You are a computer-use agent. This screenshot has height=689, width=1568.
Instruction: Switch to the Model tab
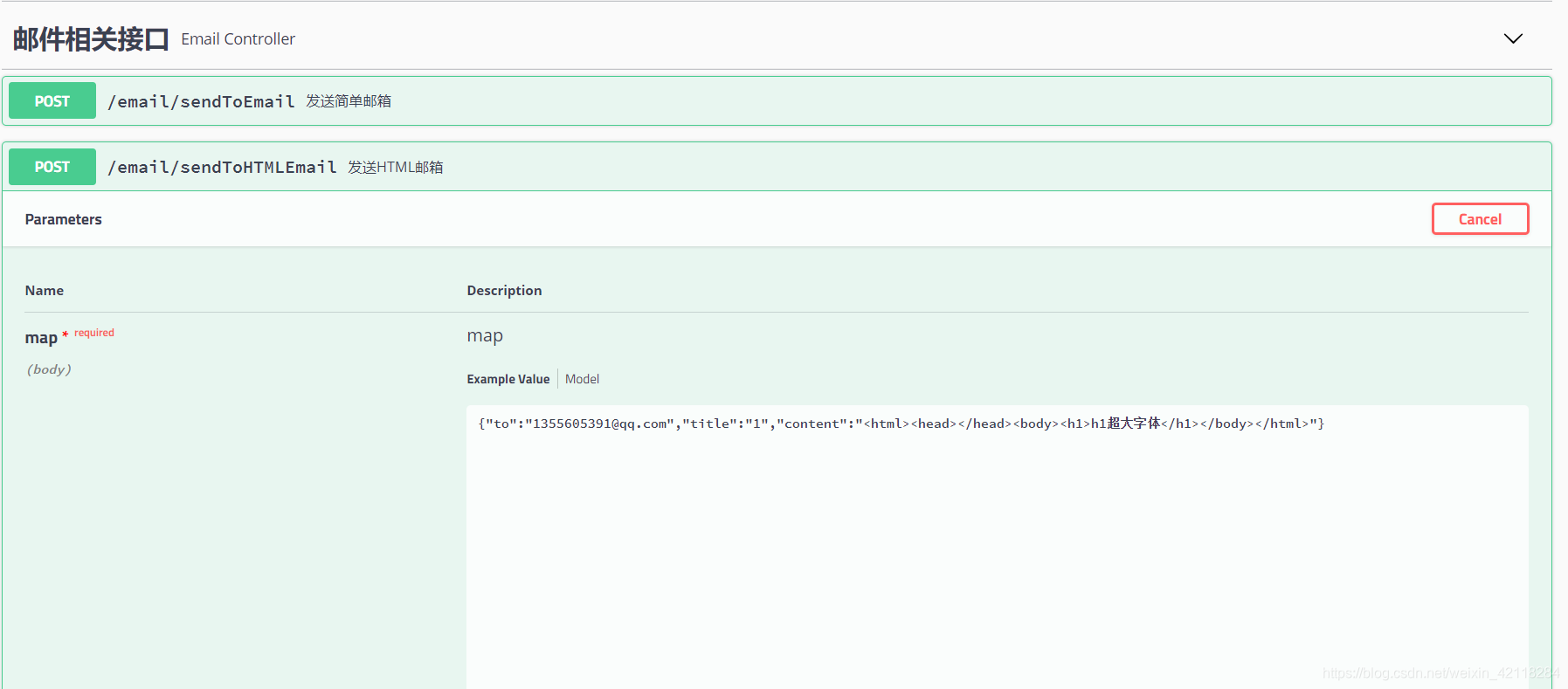pyautogui.click(x=582, y=379)
